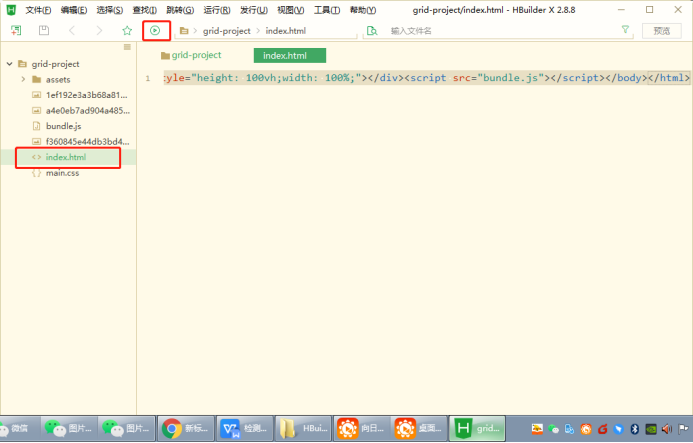Click the new file toolbar icon
The width and height of the screenshot is (693, 443).
(x=16, y=31)
